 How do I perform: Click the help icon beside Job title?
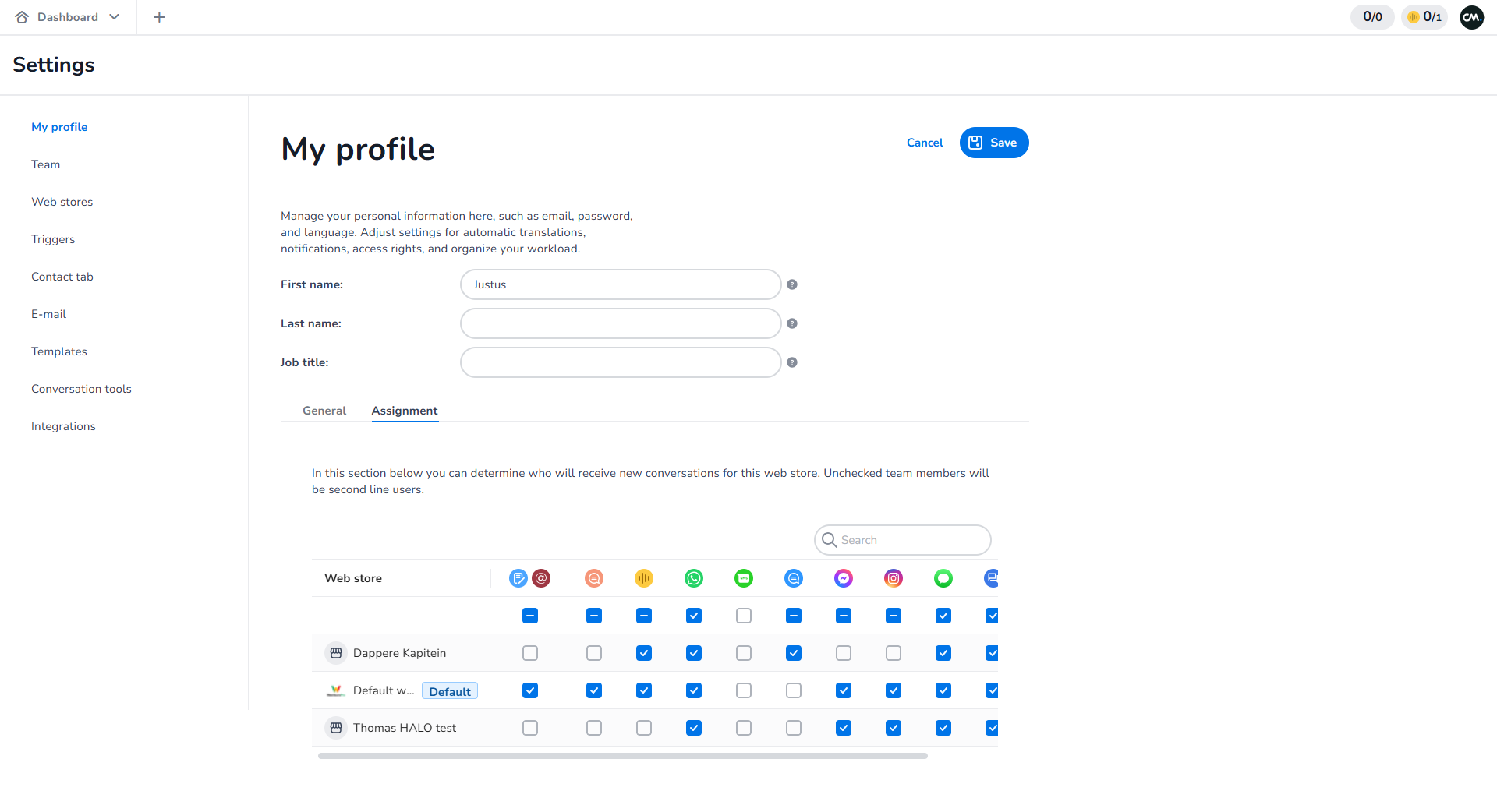[792, 362]
